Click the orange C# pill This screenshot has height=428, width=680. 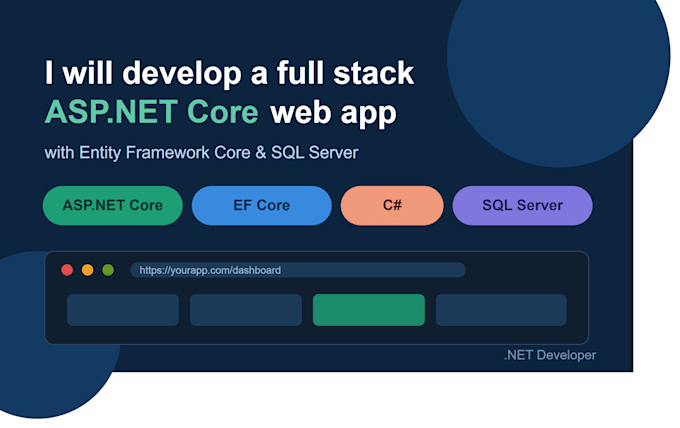tap(392, 206)
